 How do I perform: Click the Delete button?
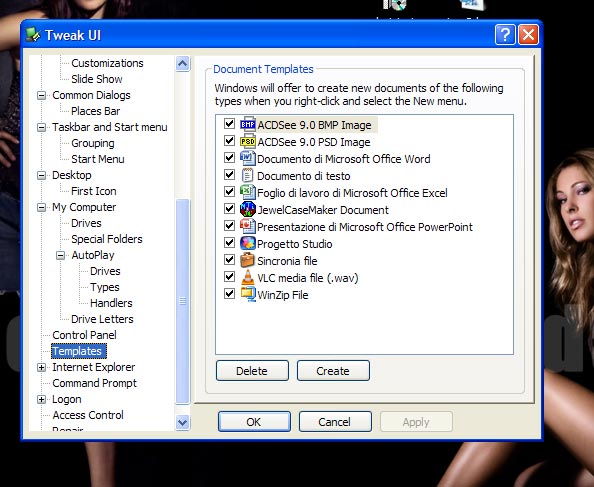point(252,371)
